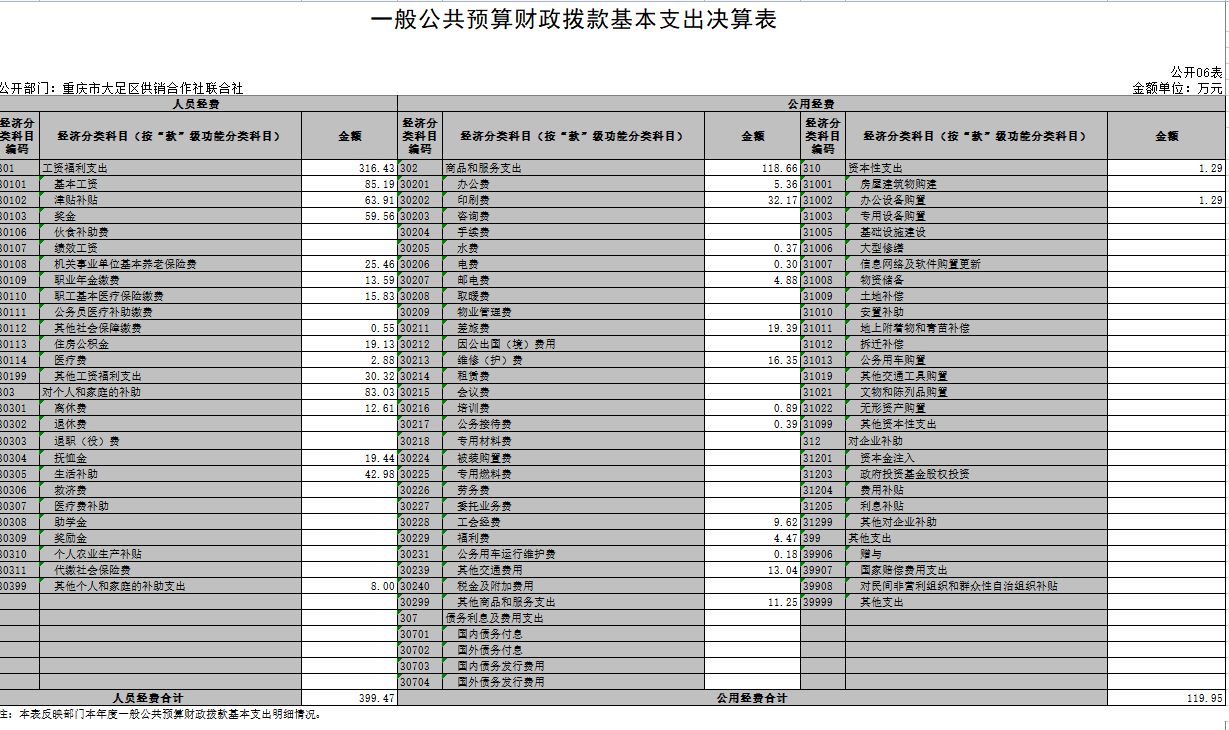
Task: Select the table title 一般公共预算财政拨款基本支出决算表
Action: click(573, 20)
